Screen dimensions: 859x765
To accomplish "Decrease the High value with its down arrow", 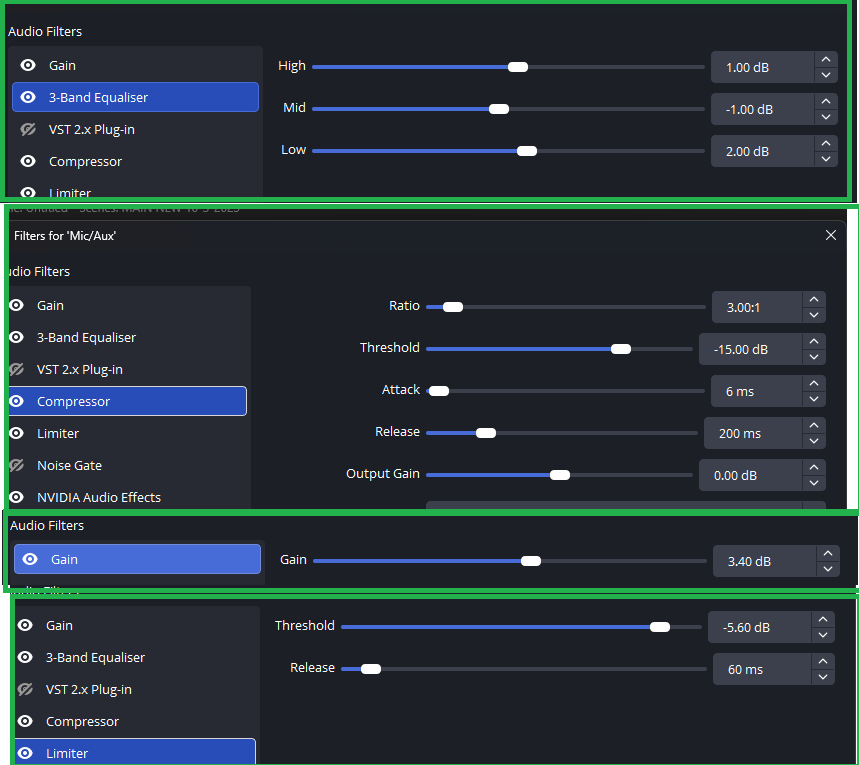I will click(826, 75).
